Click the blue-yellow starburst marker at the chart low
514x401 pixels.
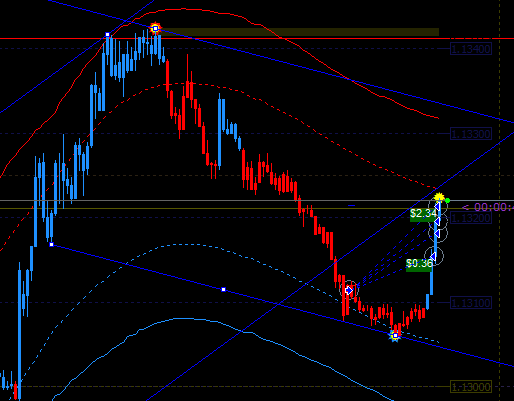click(395, 336)
